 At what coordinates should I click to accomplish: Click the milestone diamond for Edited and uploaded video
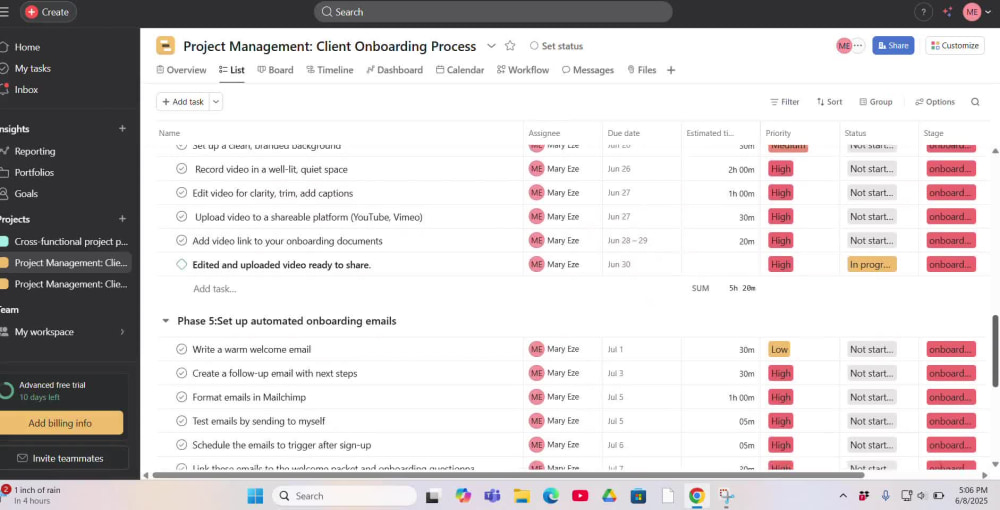point(182,264)
